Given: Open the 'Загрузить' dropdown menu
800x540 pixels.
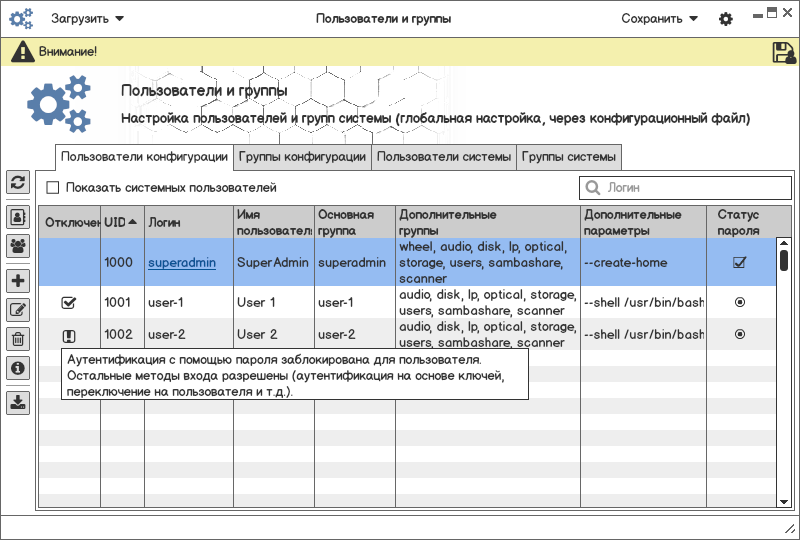Looking at the screenshot, I should 88,19.
